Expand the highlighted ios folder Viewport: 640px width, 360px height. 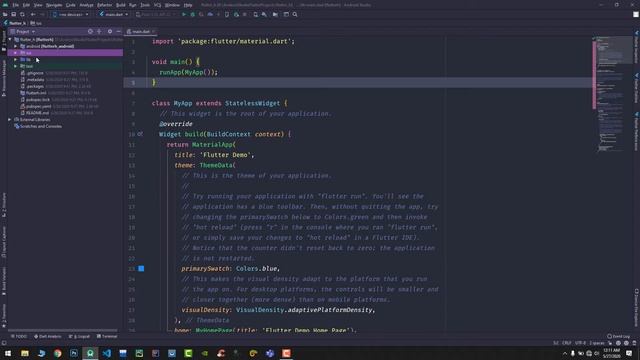(x=16, y=53)
